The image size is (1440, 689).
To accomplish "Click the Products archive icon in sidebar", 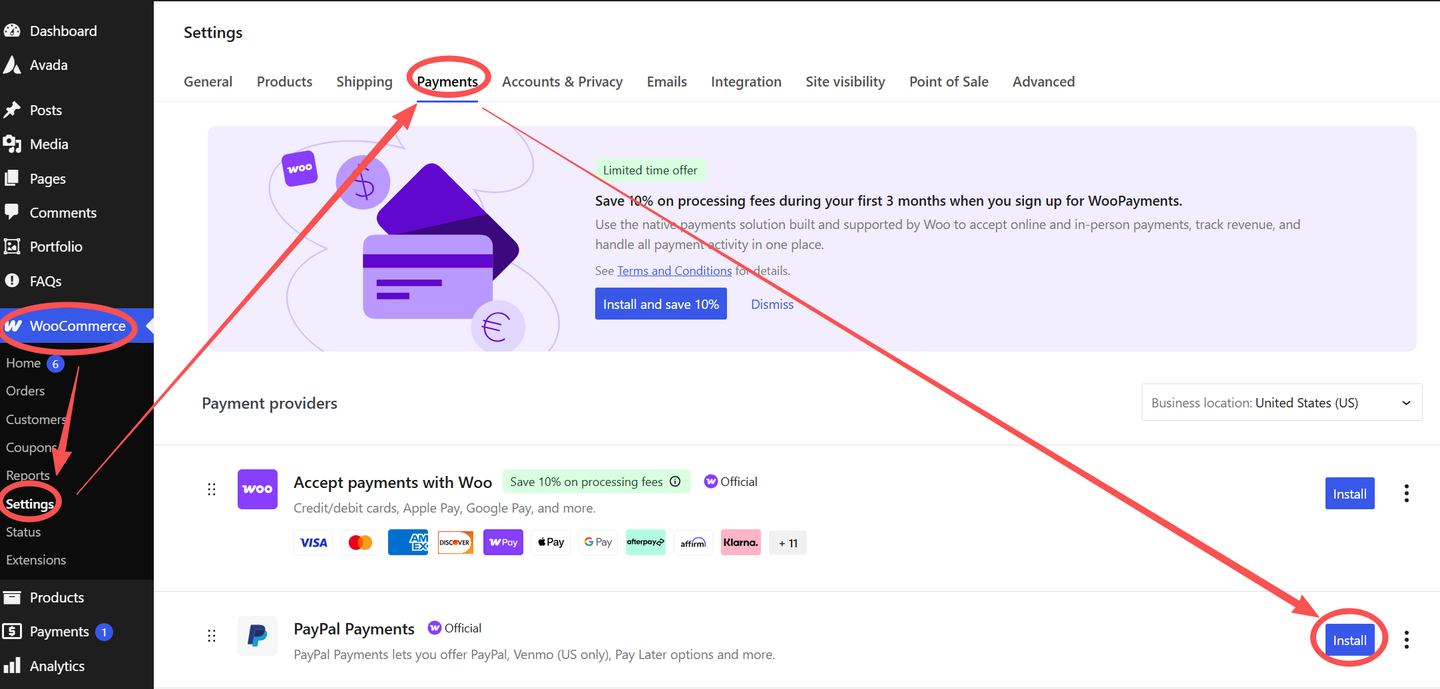I will 12,597.
